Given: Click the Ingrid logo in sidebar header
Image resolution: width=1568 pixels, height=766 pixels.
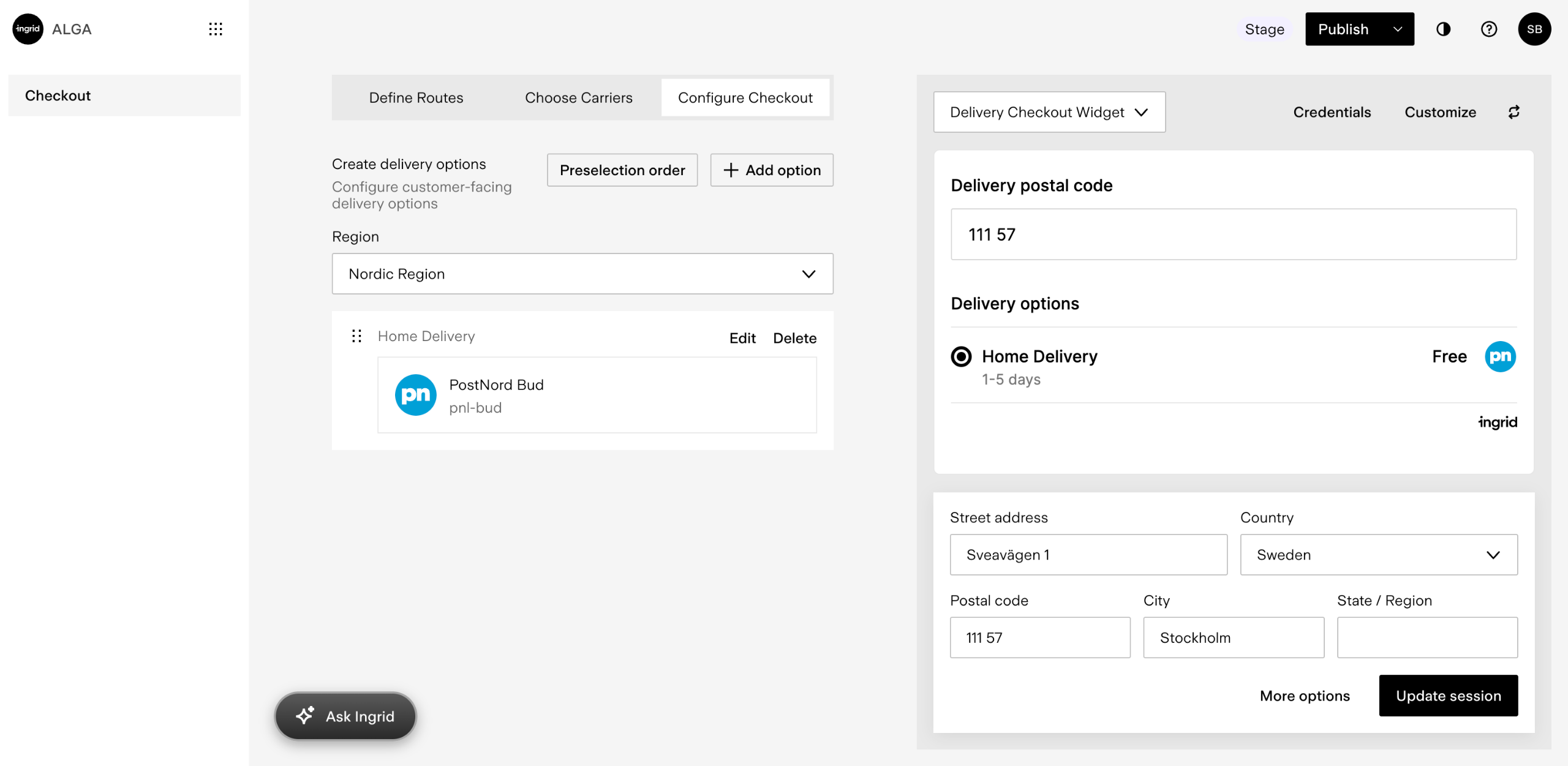Looking at the screenshot, I should (x=28, y=29).
